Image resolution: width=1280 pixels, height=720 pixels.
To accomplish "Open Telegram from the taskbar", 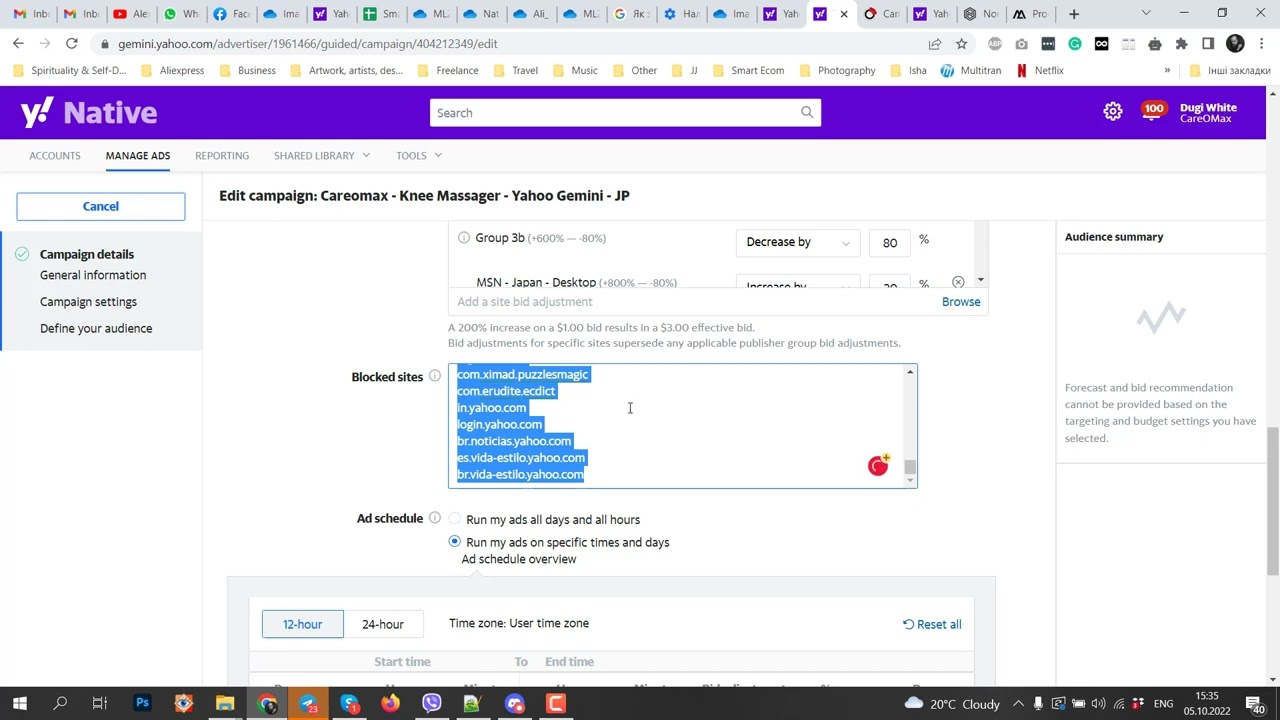I will (x=308, y=703).
